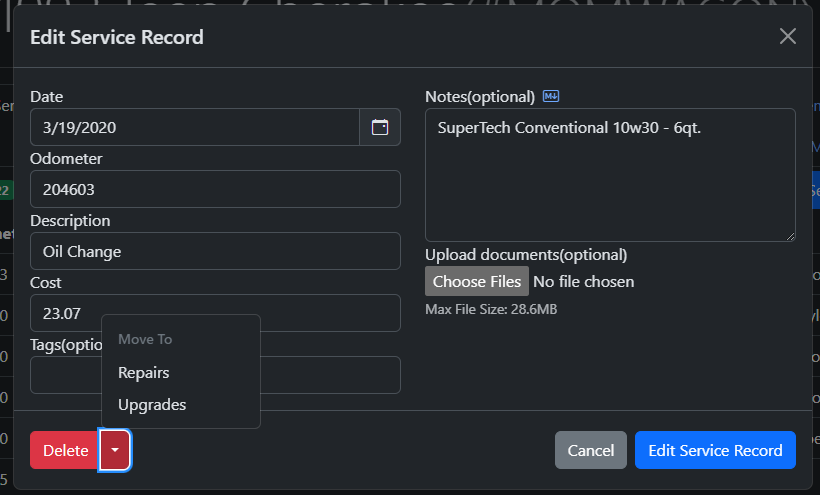Screen dimensions: 820x495
Task: Focus the Tags input box
Action: (330, 375)
